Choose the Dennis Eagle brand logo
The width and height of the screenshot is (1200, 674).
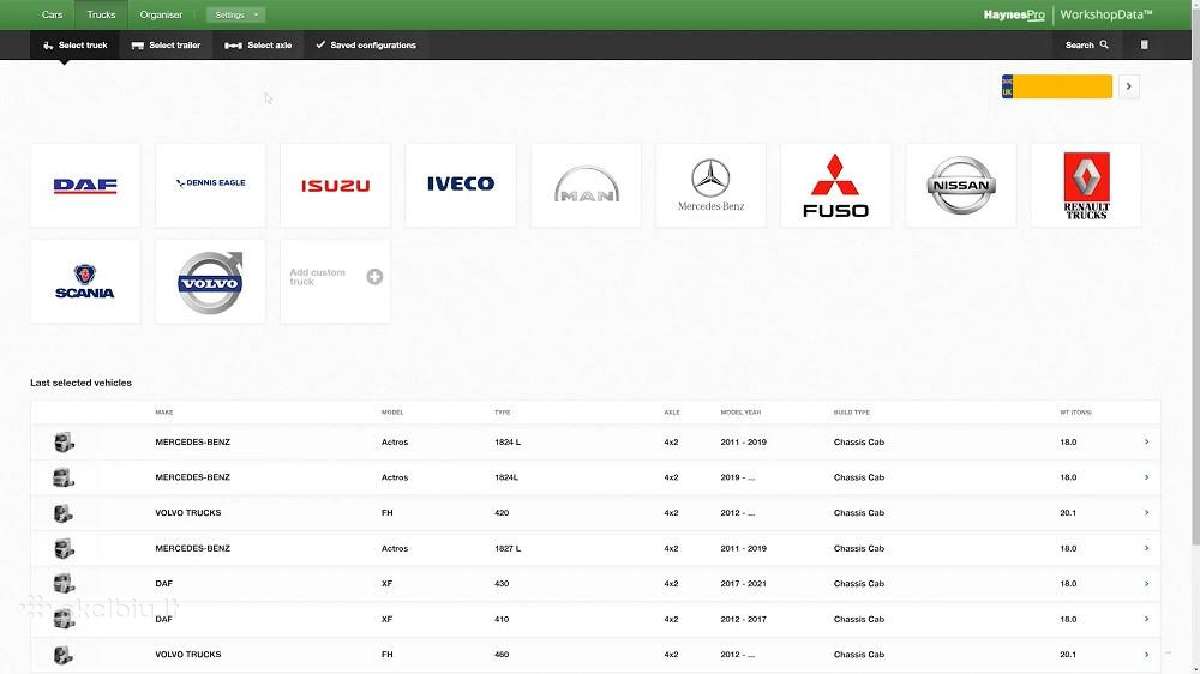[210, 185]
